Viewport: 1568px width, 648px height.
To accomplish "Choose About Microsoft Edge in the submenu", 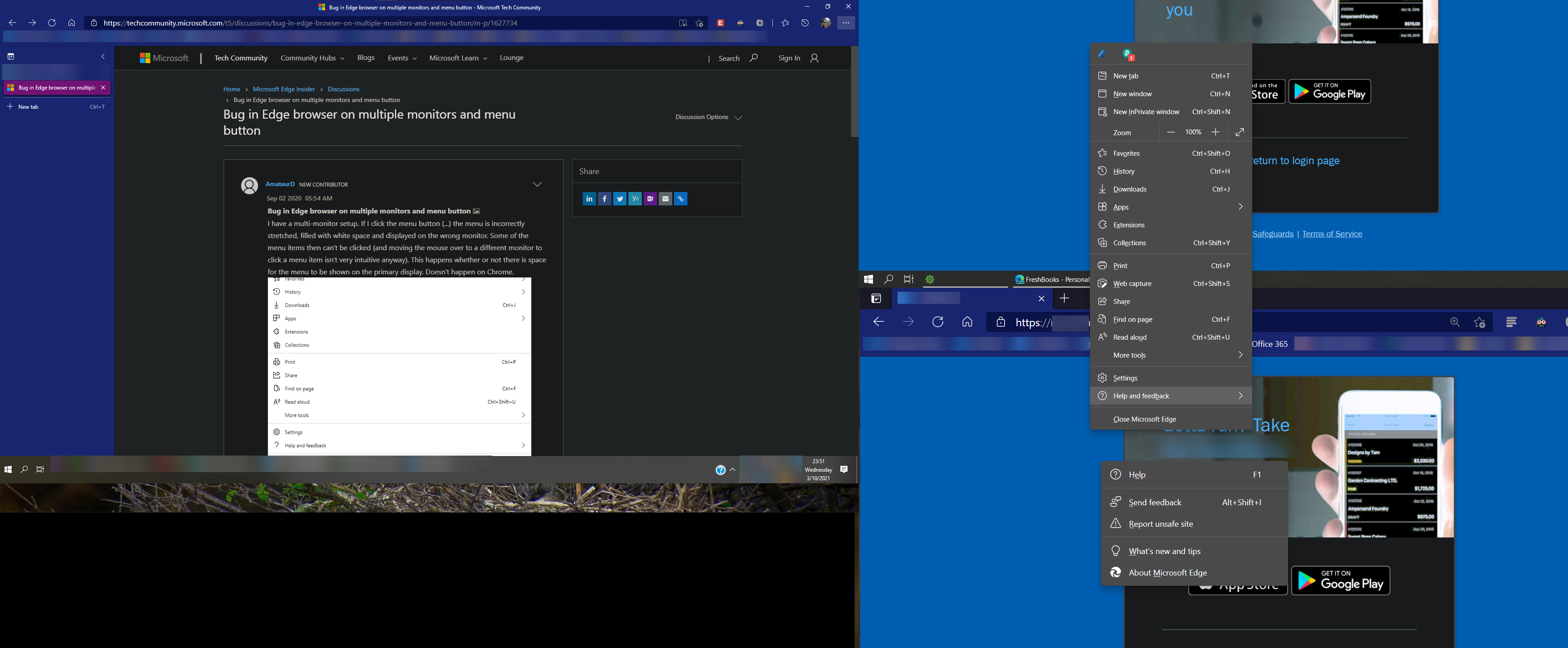I will point(1167,572).
